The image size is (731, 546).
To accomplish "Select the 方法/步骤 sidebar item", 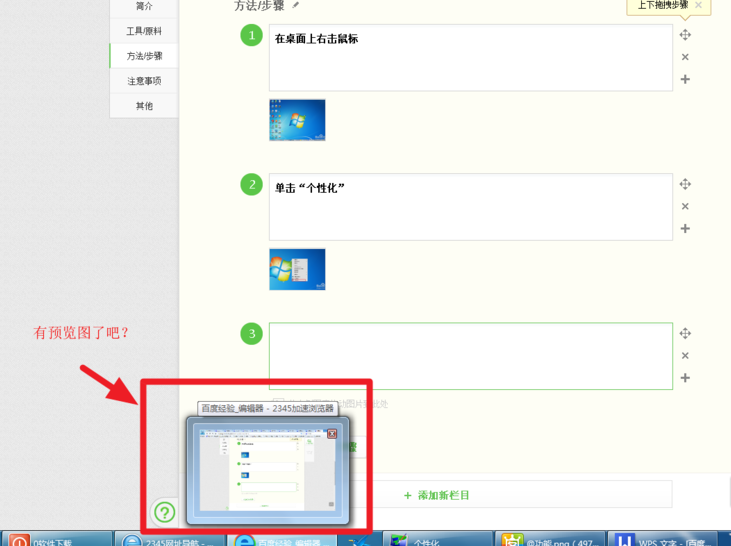I will tap(144, 56).
